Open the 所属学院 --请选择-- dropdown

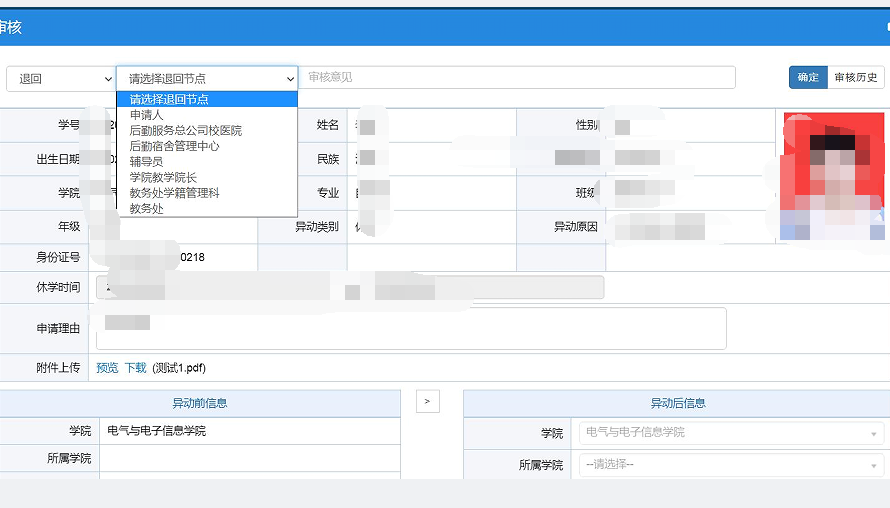pos(730,465)
